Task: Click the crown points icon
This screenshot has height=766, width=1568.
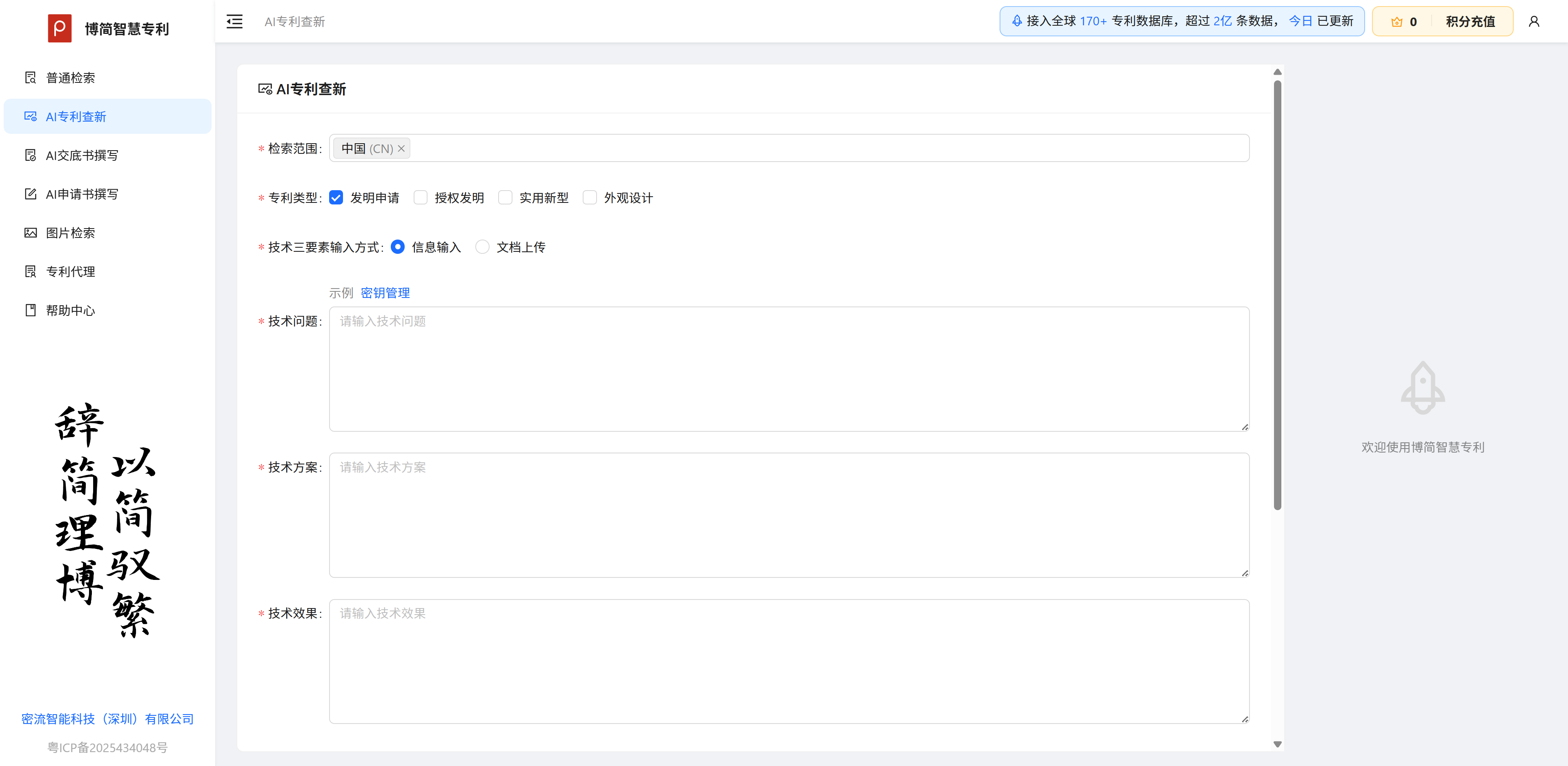Action: pyautogui.click(x=1396, y=22)
